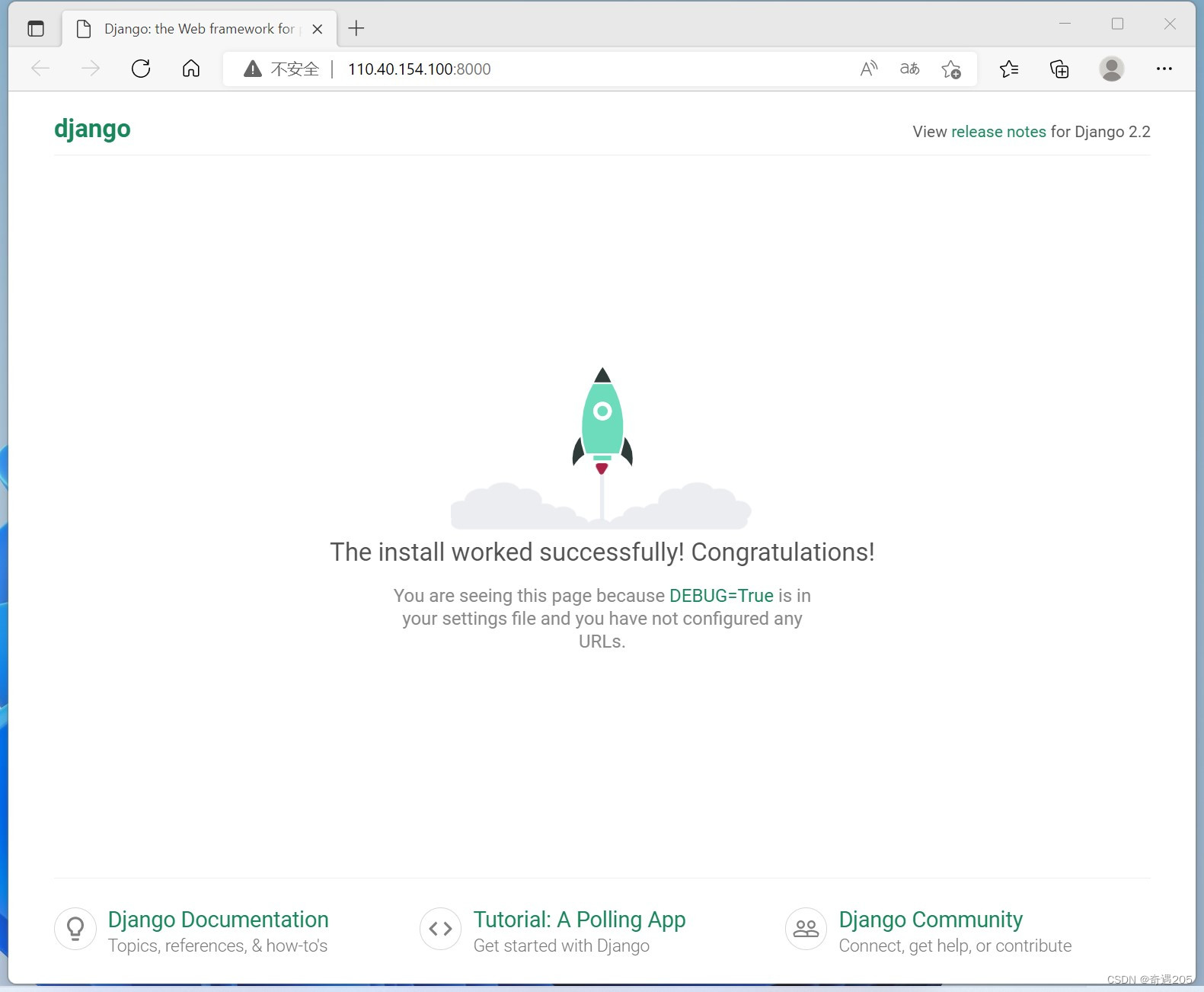Viewport: 1204px width, 992px height.
Task: Focus the address bar URL
Action: click(420, 69)
